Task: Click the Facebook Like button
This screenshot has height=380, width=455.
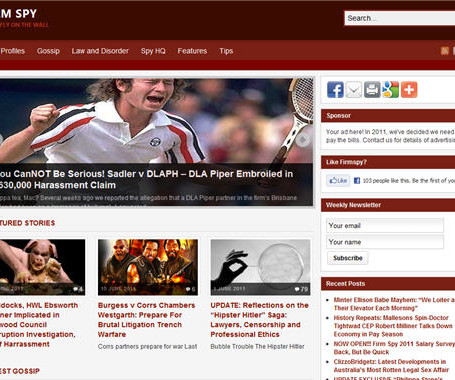Action: click(338, 181)
